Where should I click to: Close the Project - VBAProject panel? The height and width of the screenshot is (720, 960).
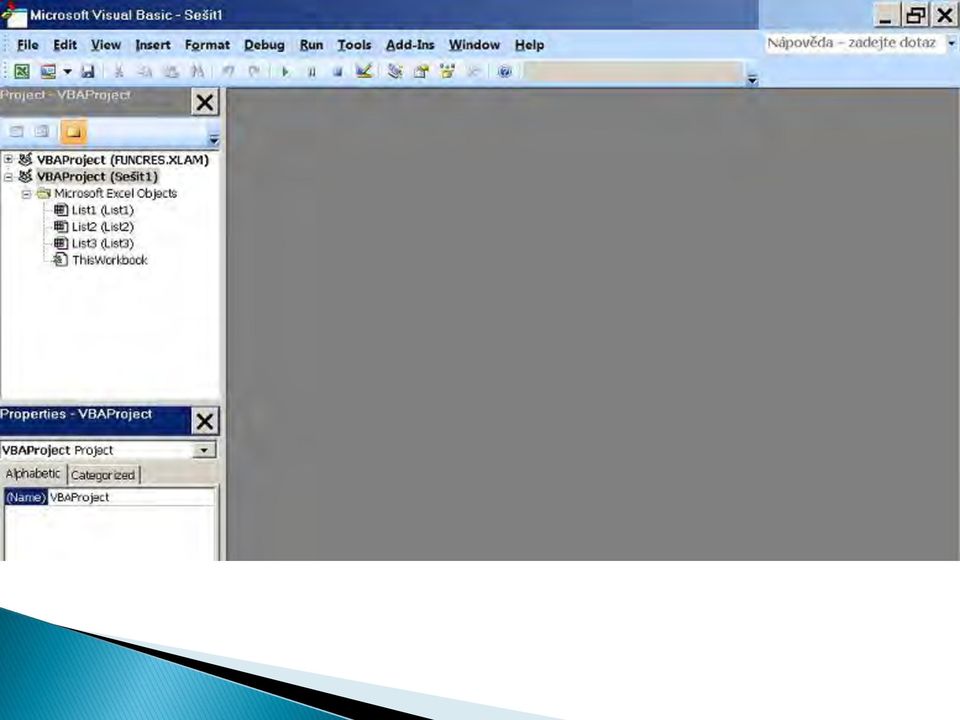205,102
